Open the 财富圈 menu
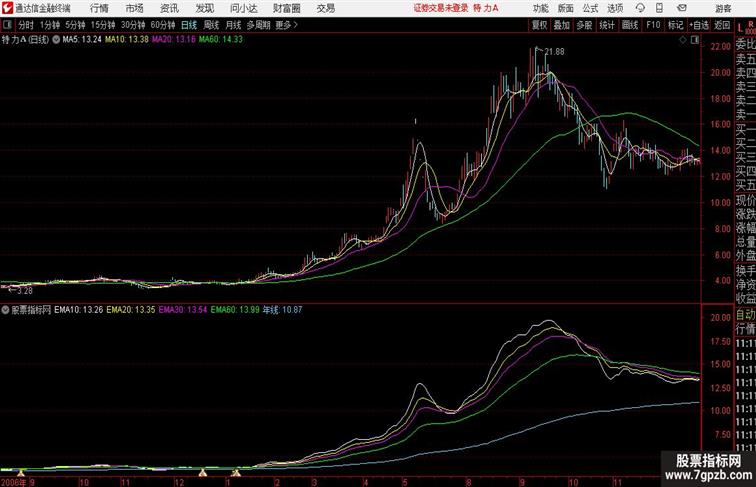 pos(286,8)
